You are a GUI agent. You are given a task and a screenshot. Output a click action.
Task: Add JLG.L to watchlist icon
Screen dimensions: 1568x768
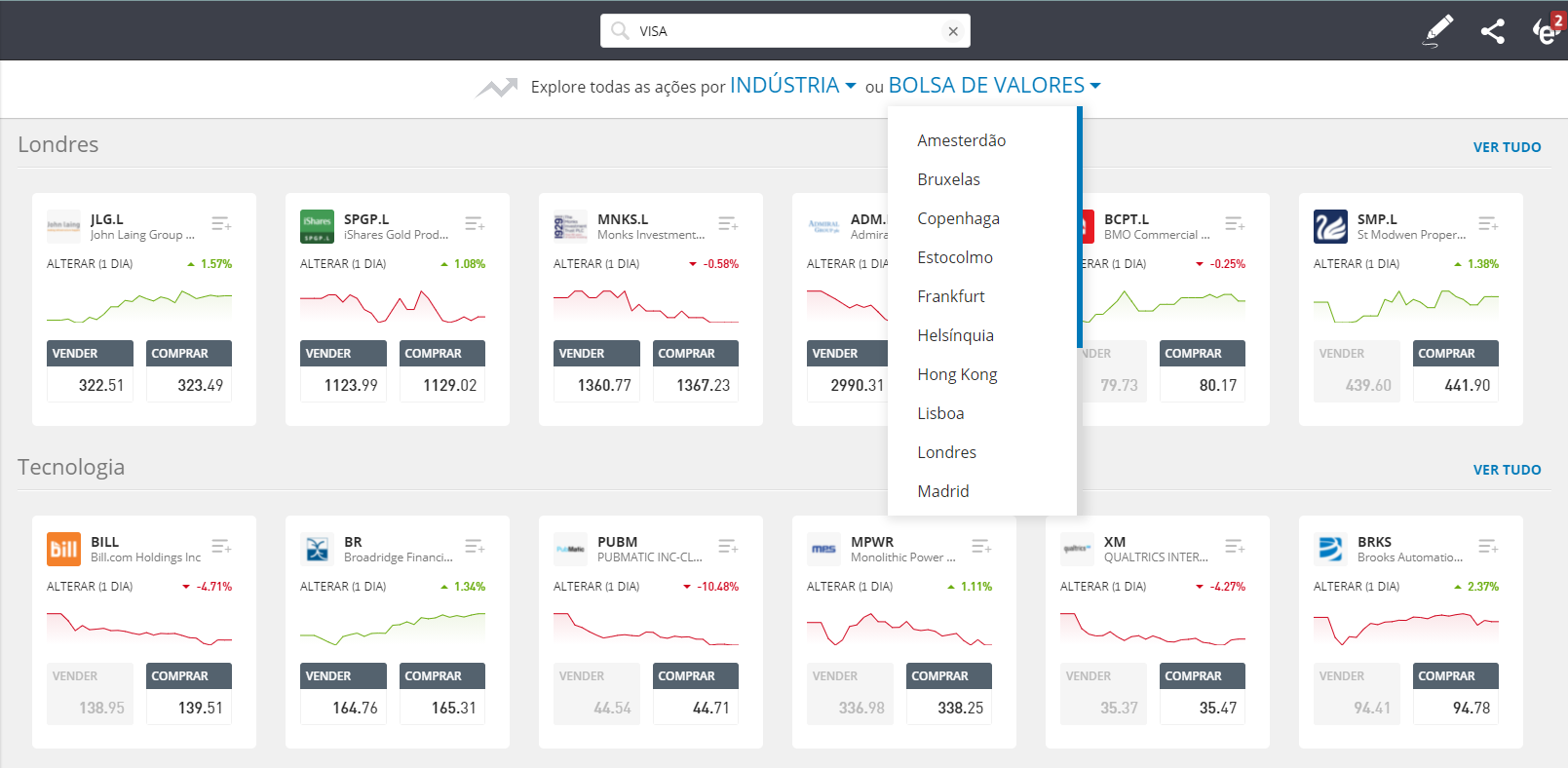[x=221, y=224]
